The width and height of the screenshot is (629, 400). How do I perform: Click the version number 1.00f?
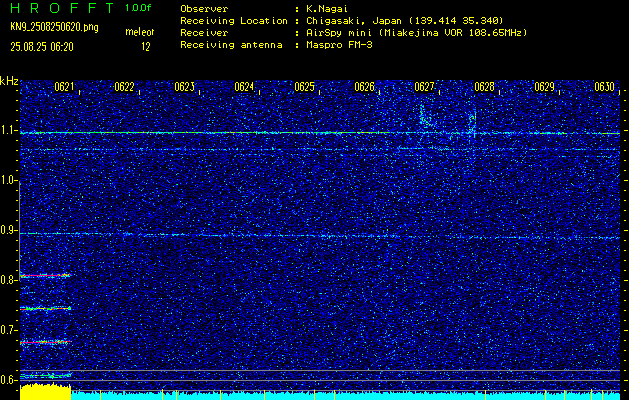click(138, 8)
